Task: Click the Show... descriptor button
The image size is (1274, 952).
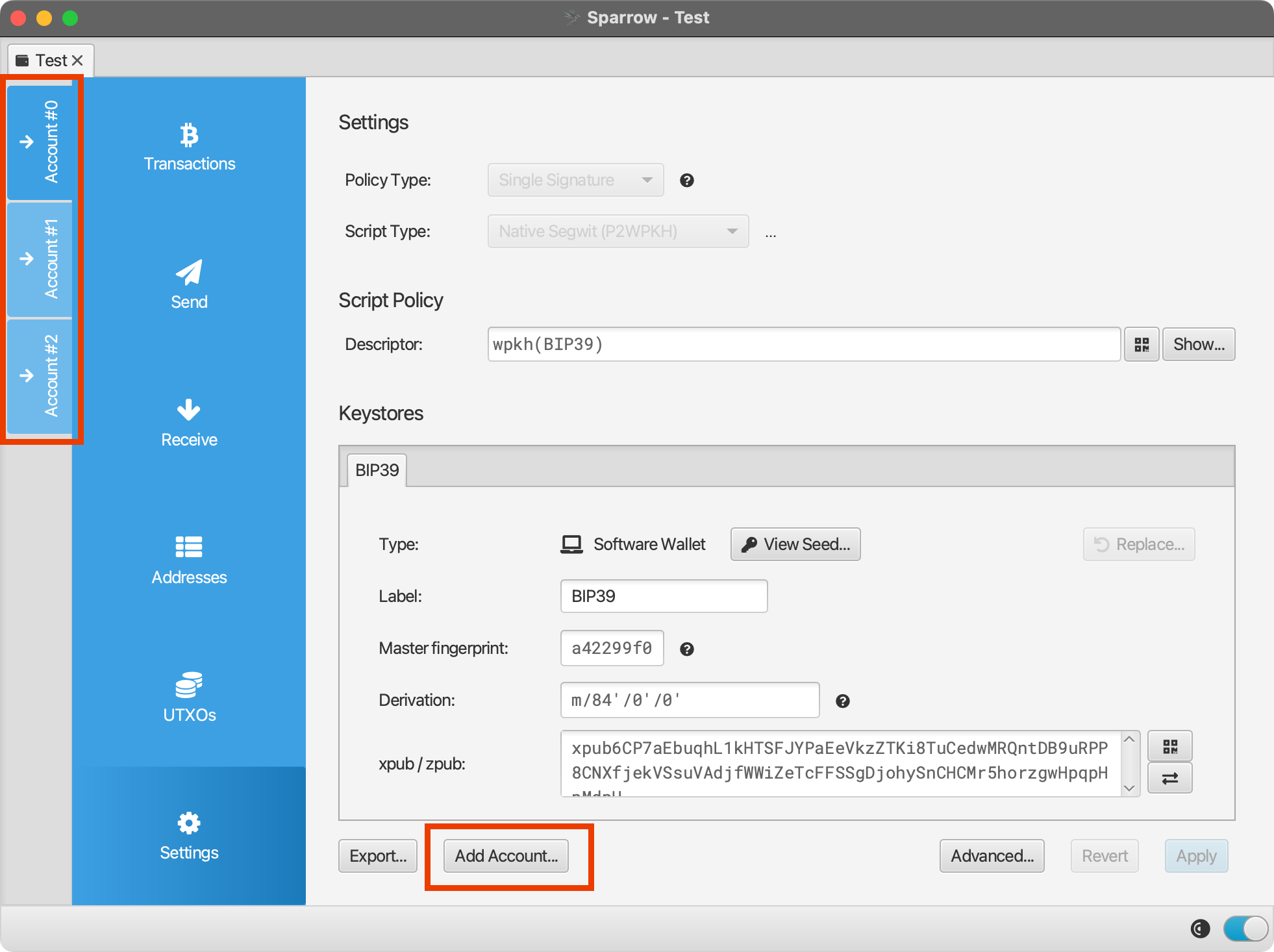Action: click(x=1199, y=344)
